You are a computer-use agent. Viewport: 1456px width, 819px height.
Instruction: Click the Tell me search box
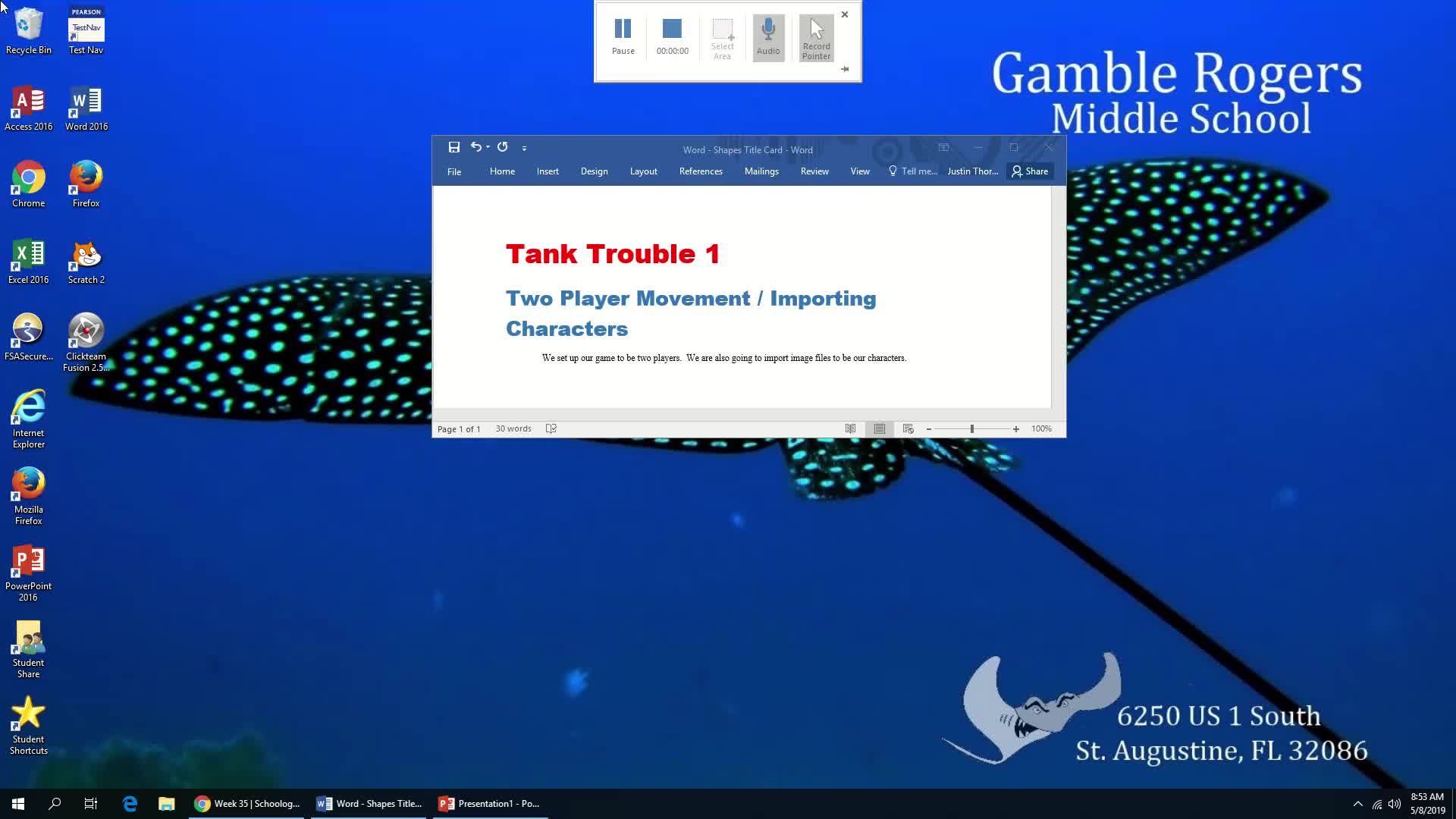click(x=912, y=170)
